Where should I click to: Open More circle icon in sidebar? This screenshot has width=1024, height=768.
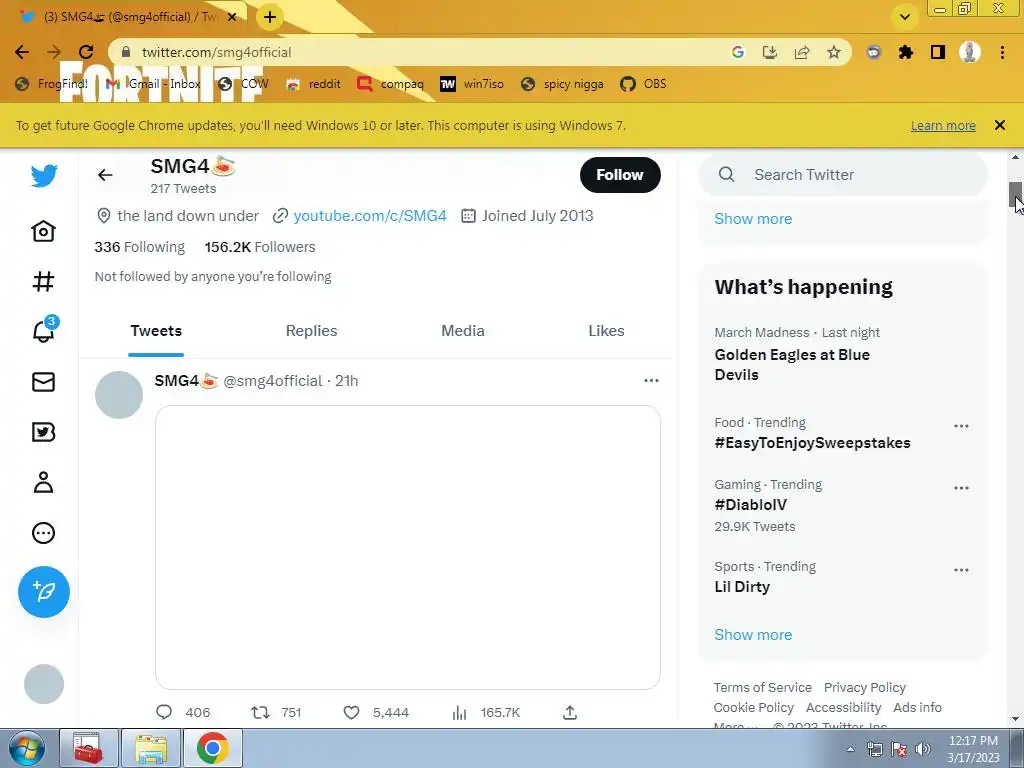[x=44, y=533]
